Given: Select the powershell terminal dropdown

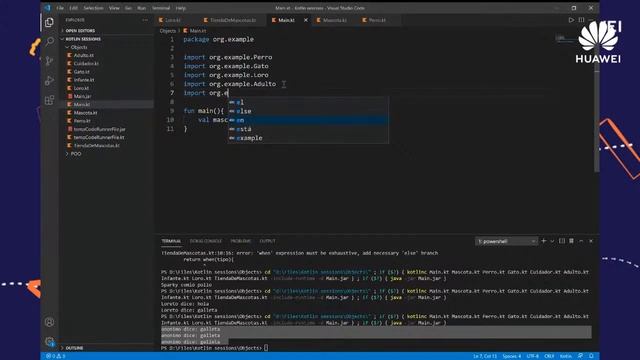Looking at the screenshot, I should [506, 241].
